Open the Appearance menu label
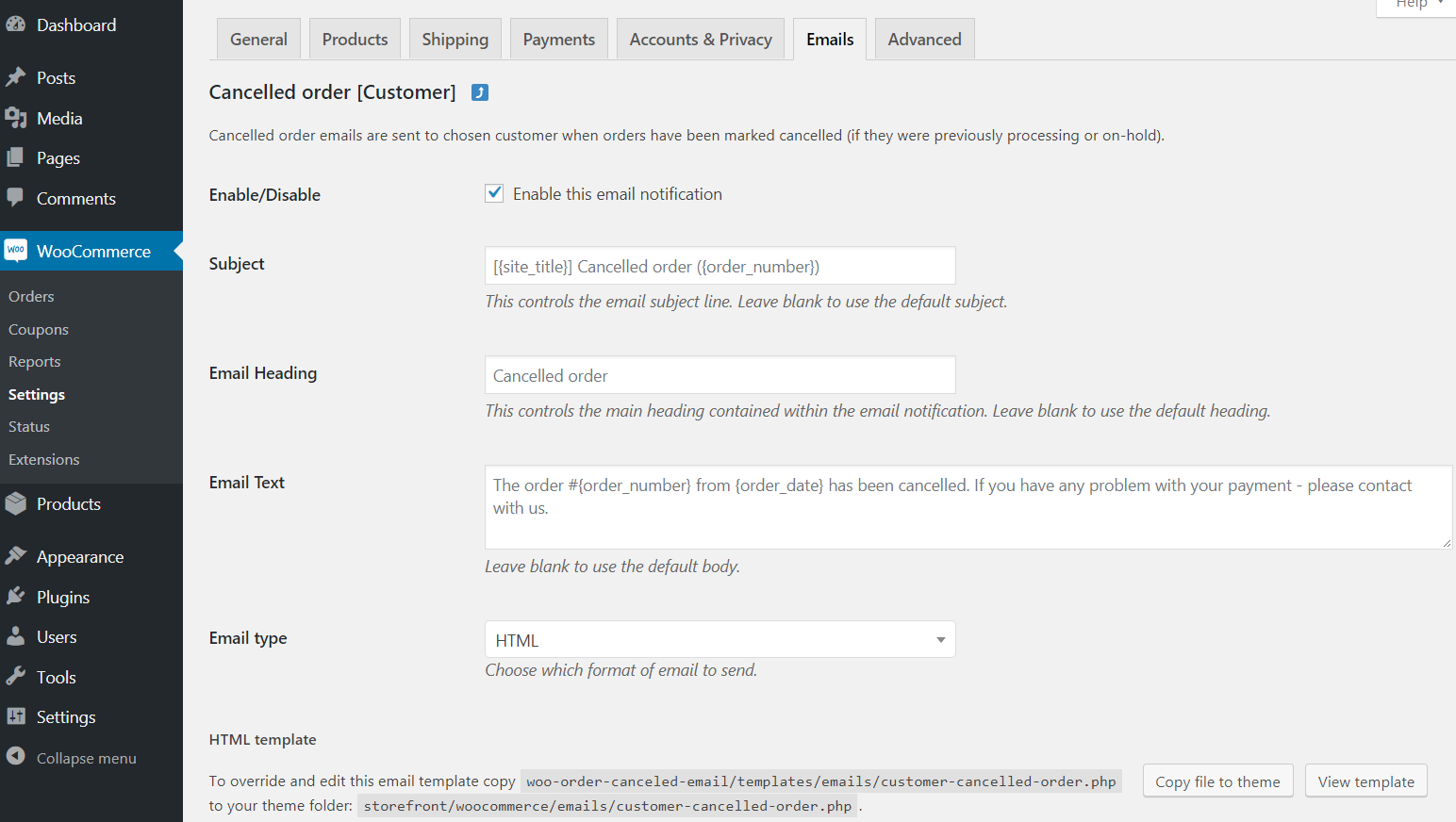The height and width of the screenshot is (822, 1456). 80,556
